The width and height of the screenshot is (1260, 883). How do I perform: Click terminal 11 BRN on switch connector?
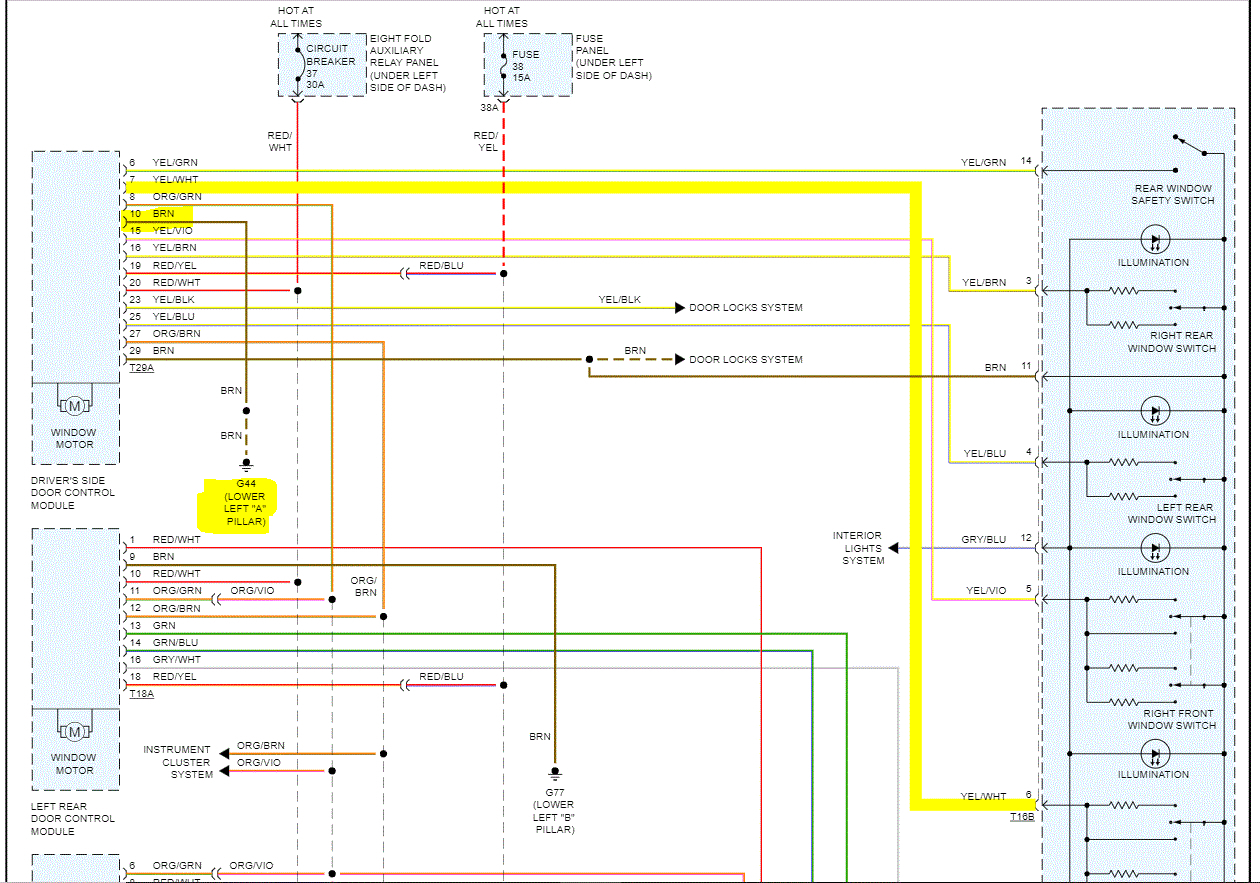[x=1009, y=368]
